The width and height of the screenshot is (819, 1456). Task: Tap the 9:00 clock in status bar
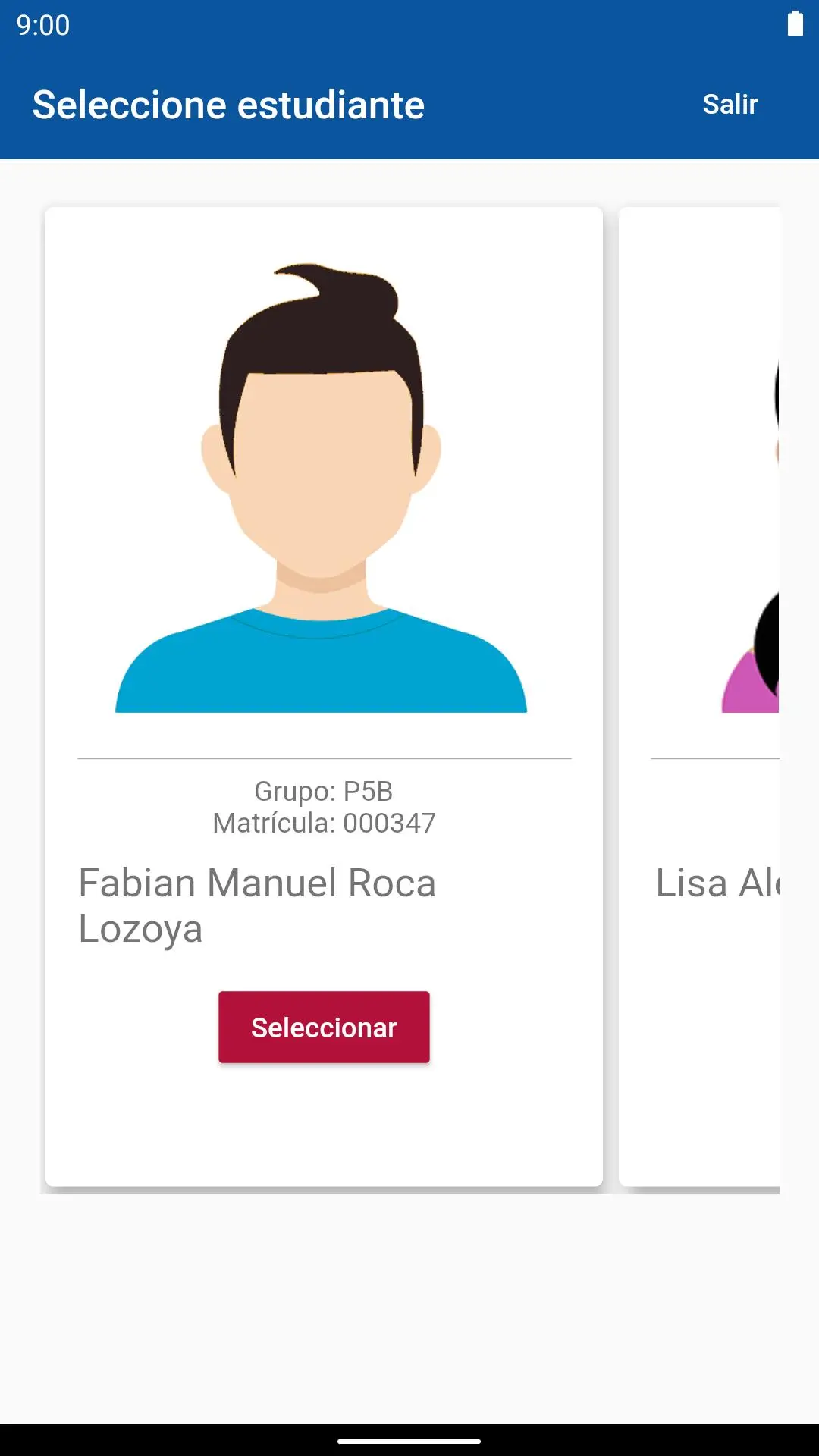tap(43, 26)
